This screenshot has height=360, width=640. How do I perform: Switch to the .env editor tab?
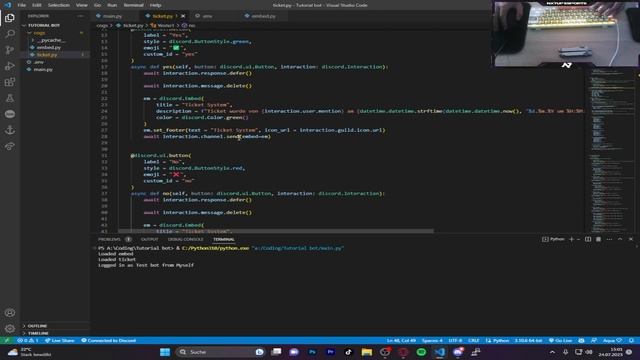click(x=208, y=16)
